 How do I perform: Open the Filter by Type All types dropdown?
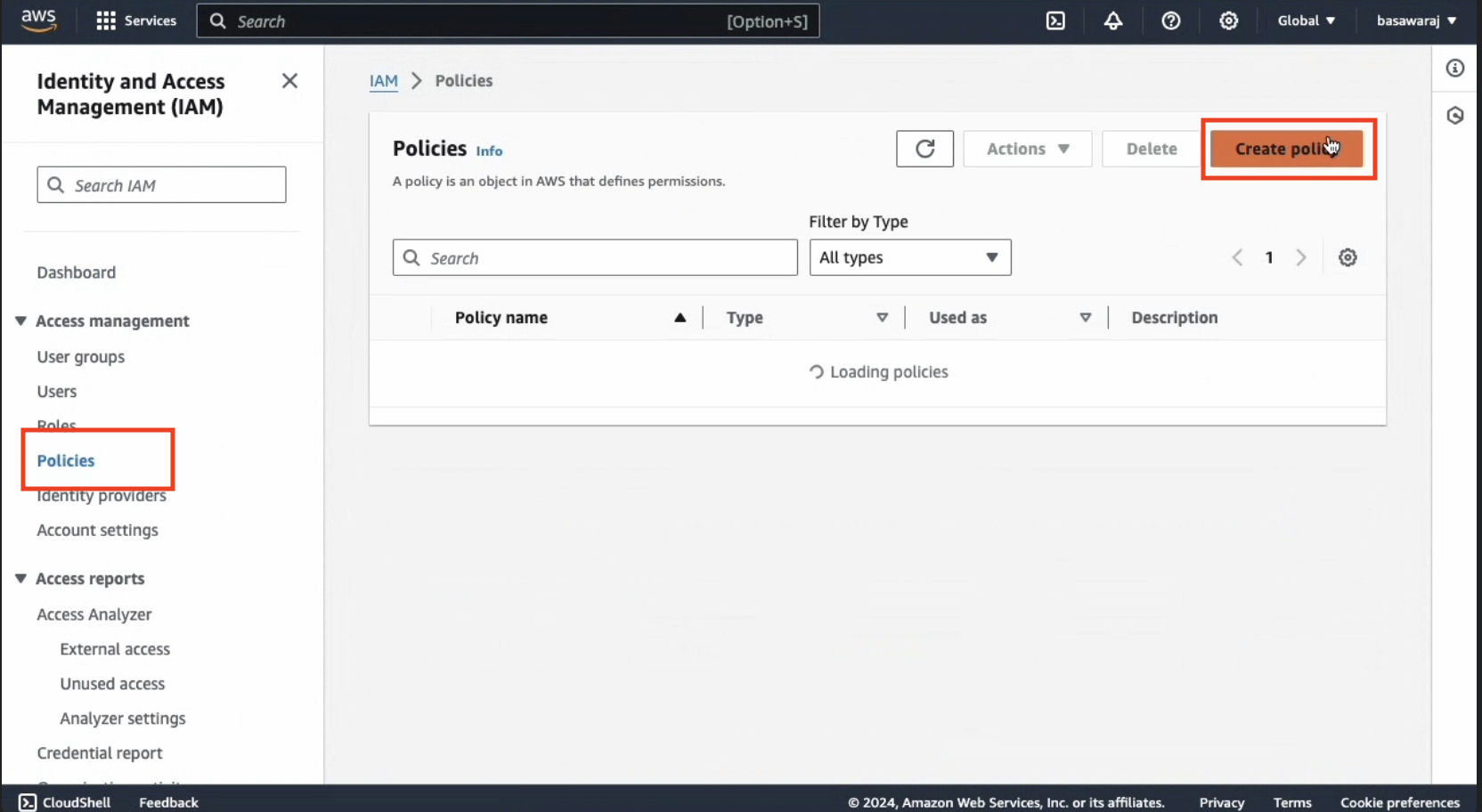(910, 257)
